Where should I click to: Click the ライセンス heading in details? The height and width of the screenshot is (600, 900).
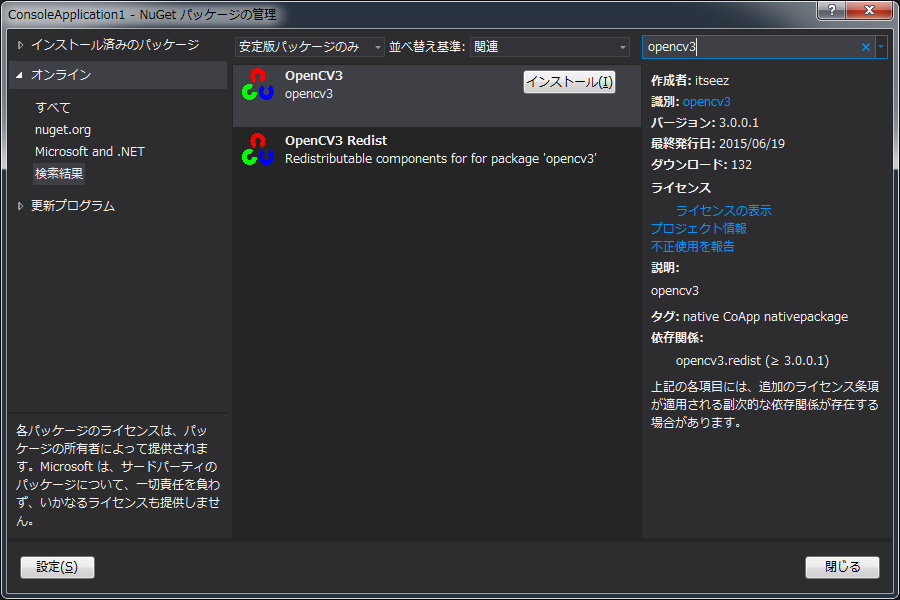point(681,188)
